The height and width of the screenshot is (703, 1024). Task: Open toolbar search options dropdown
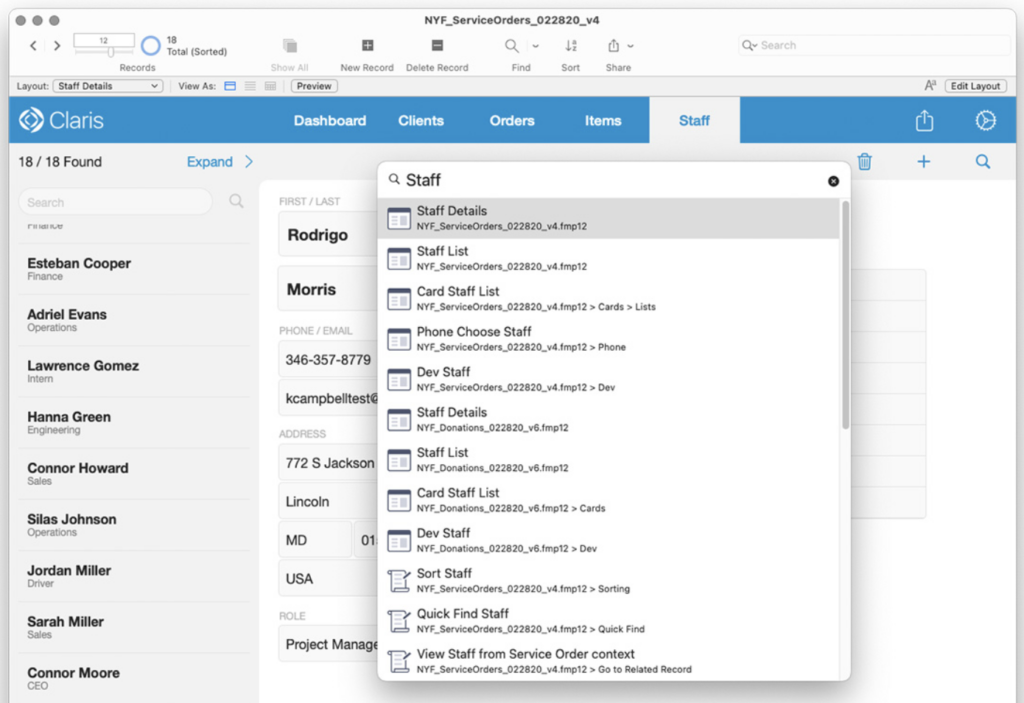(750, 45)
